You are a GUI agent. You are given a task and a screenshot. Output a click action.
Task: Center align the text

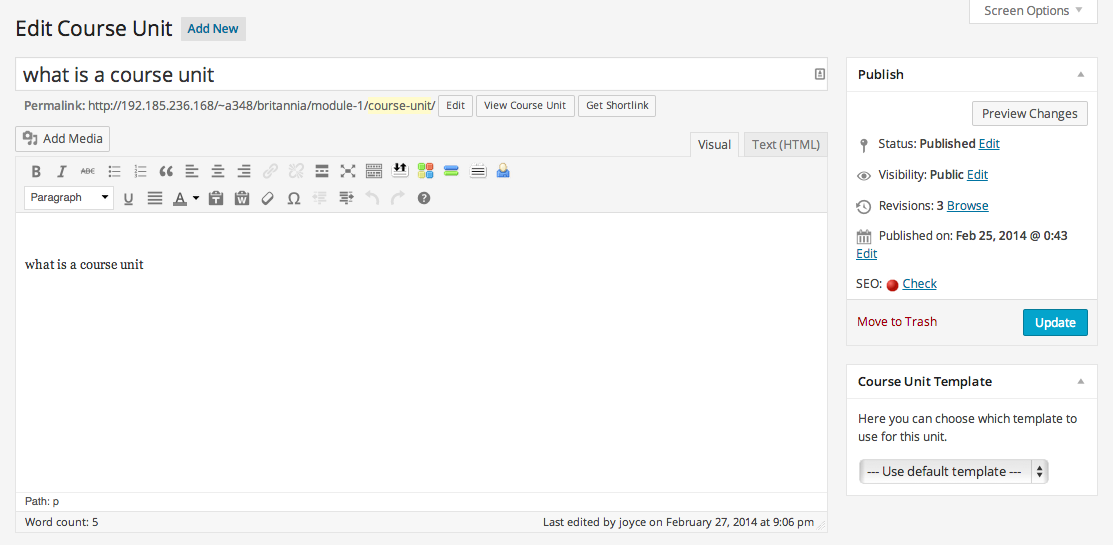(218, 171)
